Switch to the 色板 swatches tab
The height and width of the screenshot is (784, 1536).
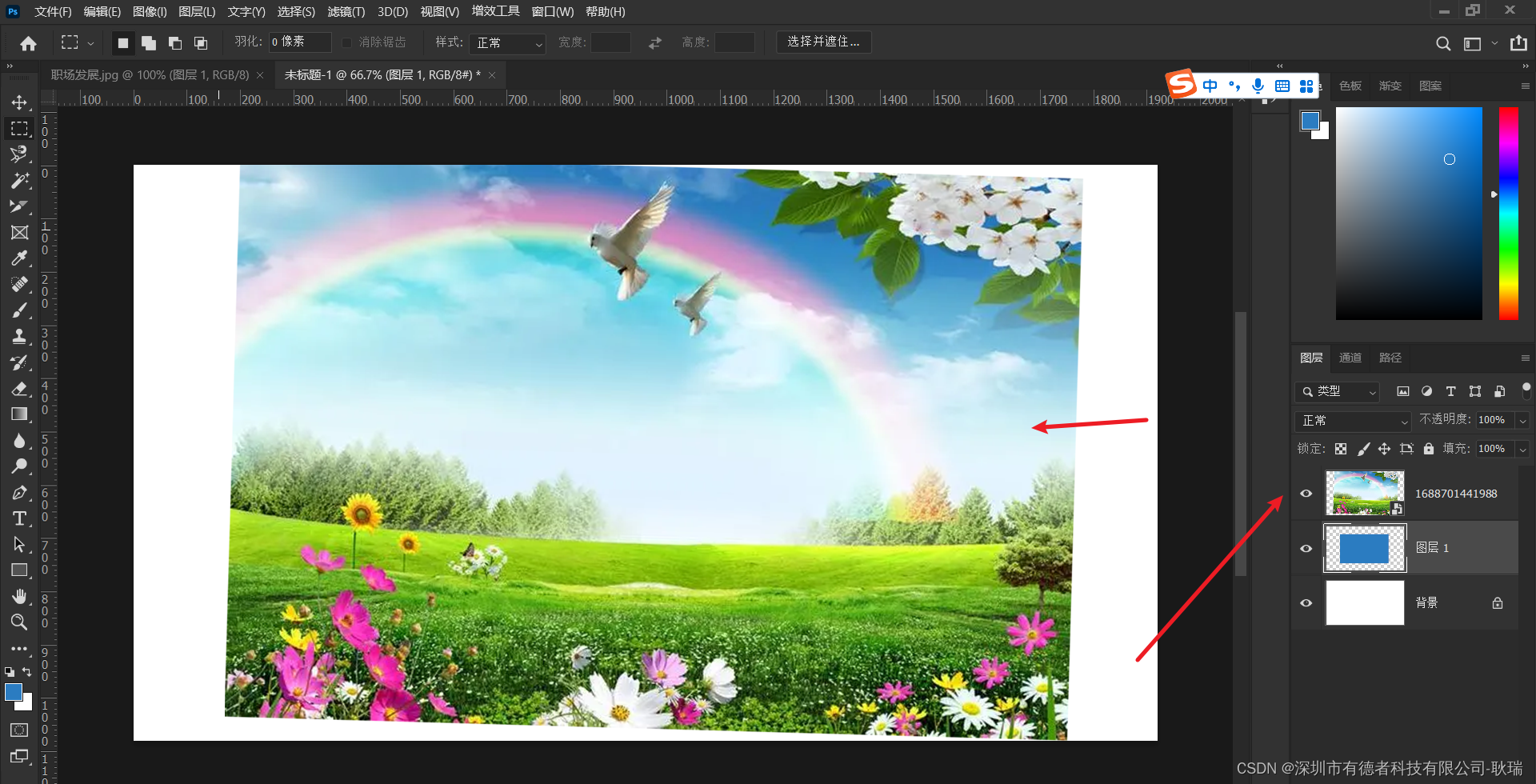pos(1350,86)
